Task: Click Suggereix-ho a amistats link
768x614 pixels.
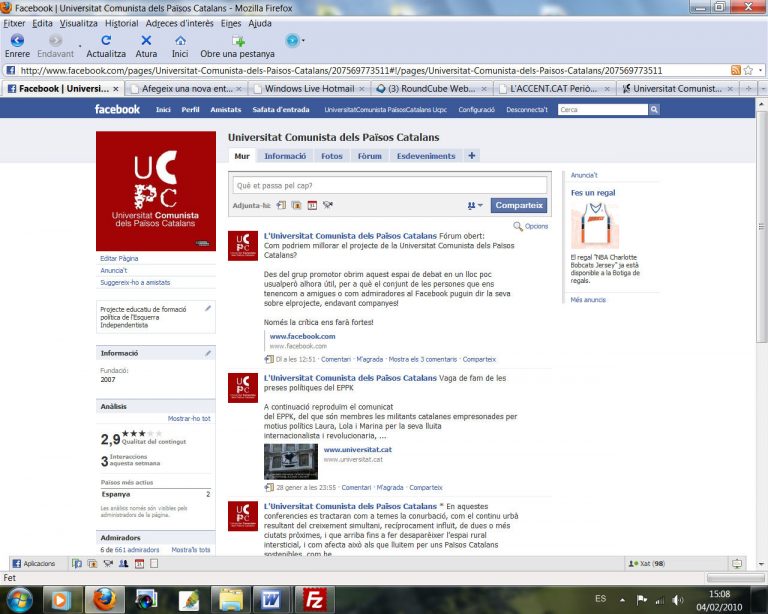Action: click(x=135, y=283)
